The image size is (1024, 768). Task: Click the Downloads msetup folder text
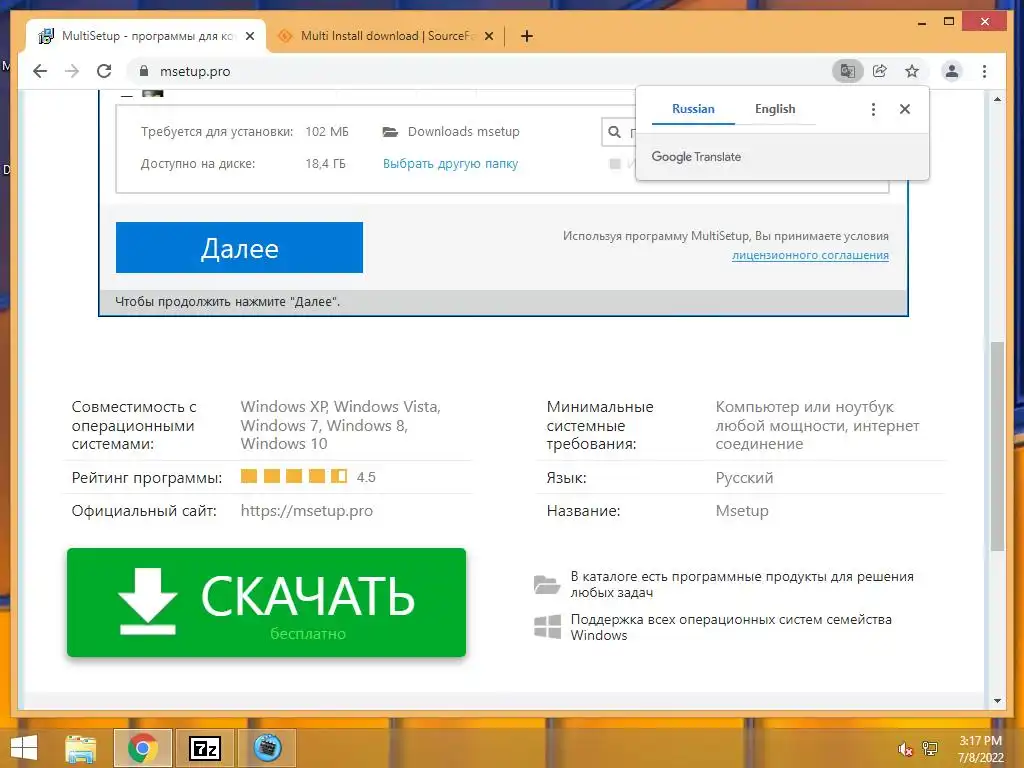(464, 132)
